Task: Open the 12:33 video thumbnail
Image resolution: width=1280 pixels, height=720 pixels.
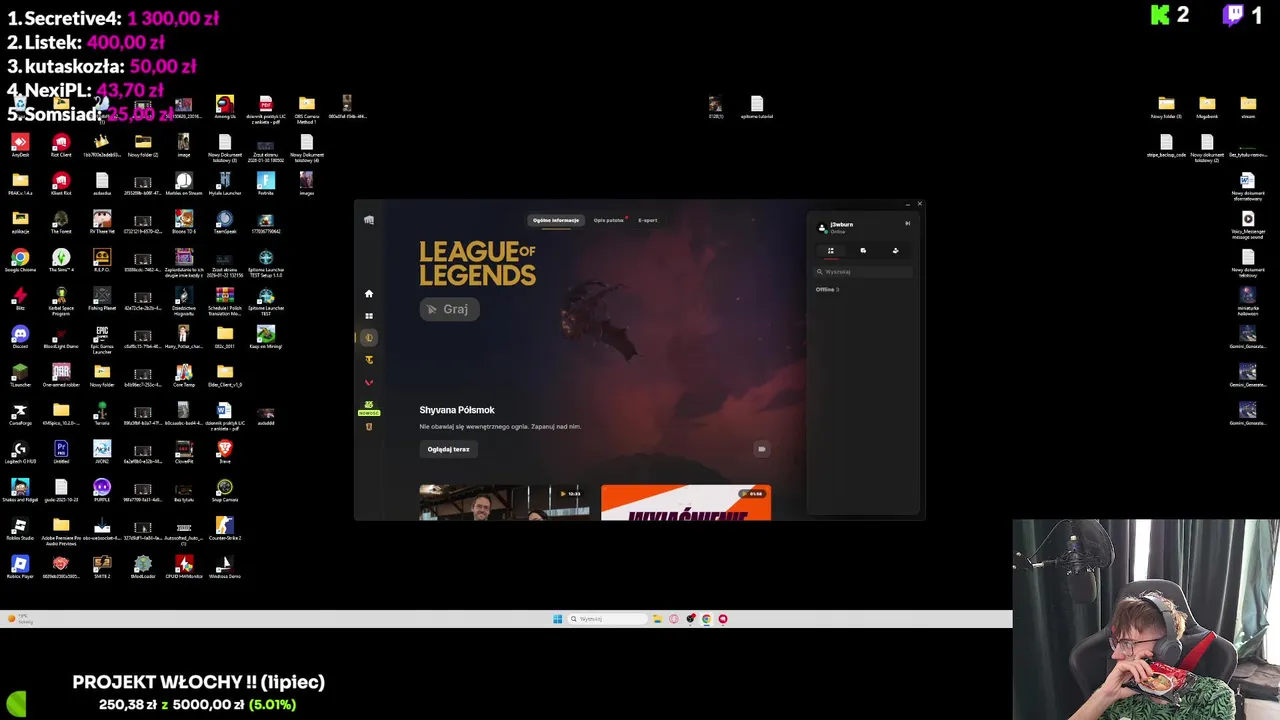Action: coord(504,502)
